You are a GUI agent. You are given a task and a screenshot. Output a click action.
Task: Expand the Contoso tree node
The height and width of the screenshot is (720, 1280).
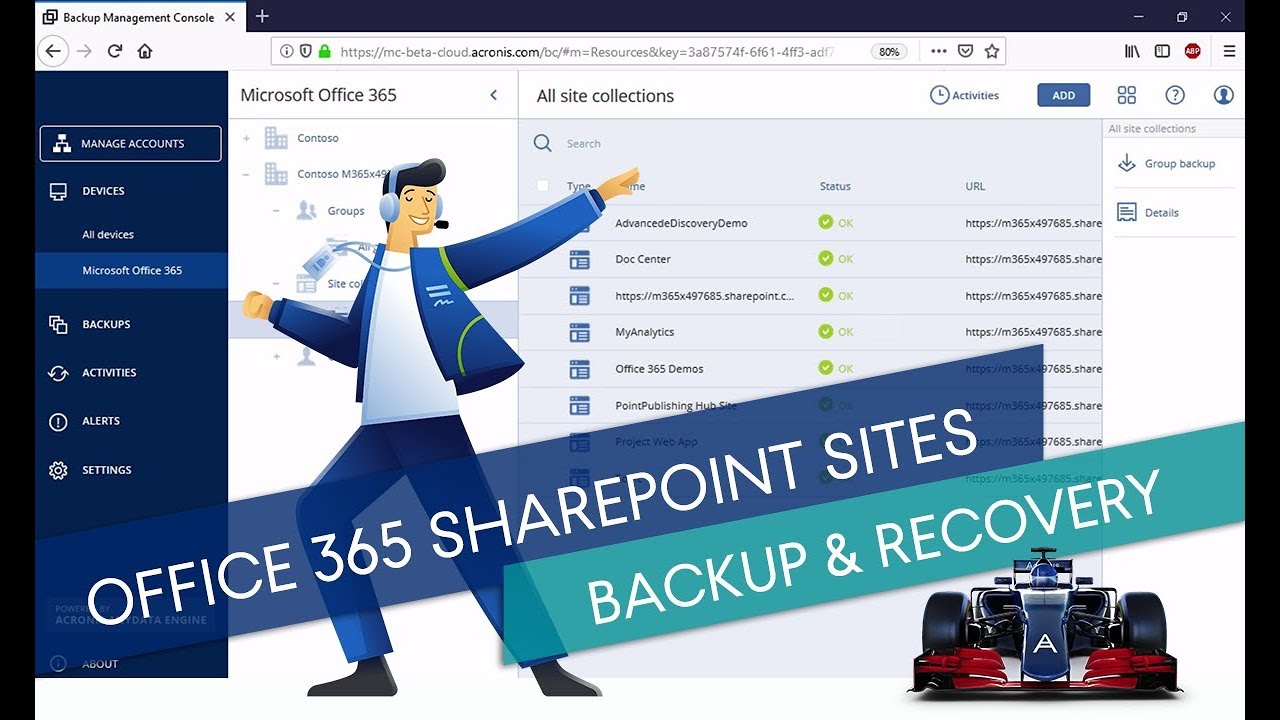tap(246, 138)
